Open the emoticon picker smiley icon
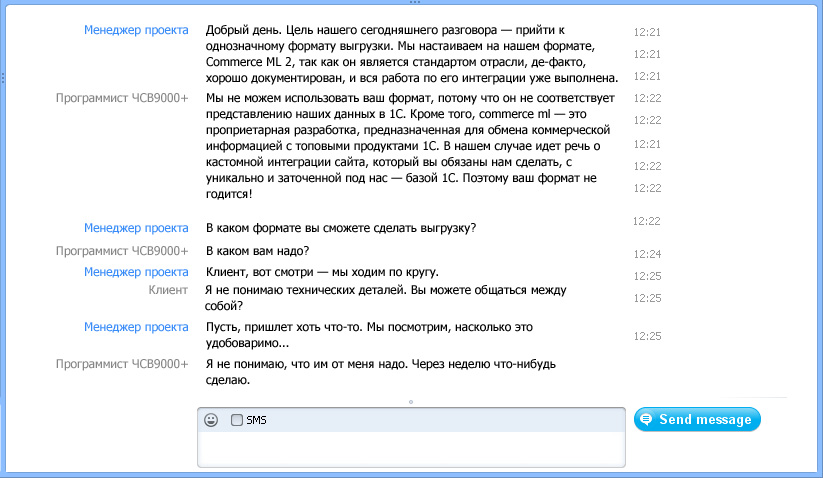This screenshot has height=478, width=823. [211, 420]
